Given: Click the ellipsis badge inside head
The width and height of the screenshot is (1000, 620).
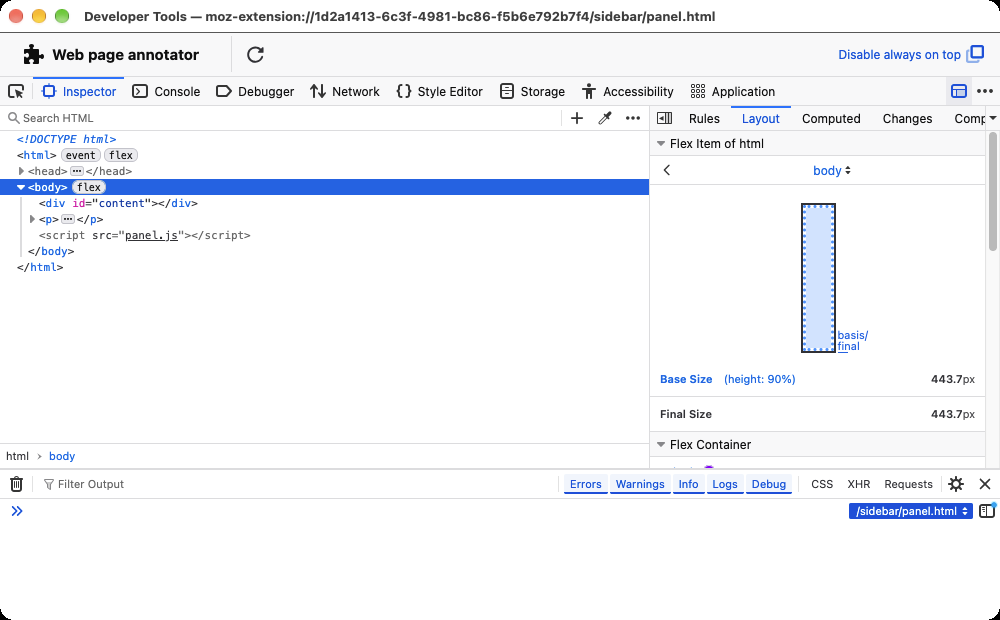Looking at the screenshot, I should click(x=77, y=171).
